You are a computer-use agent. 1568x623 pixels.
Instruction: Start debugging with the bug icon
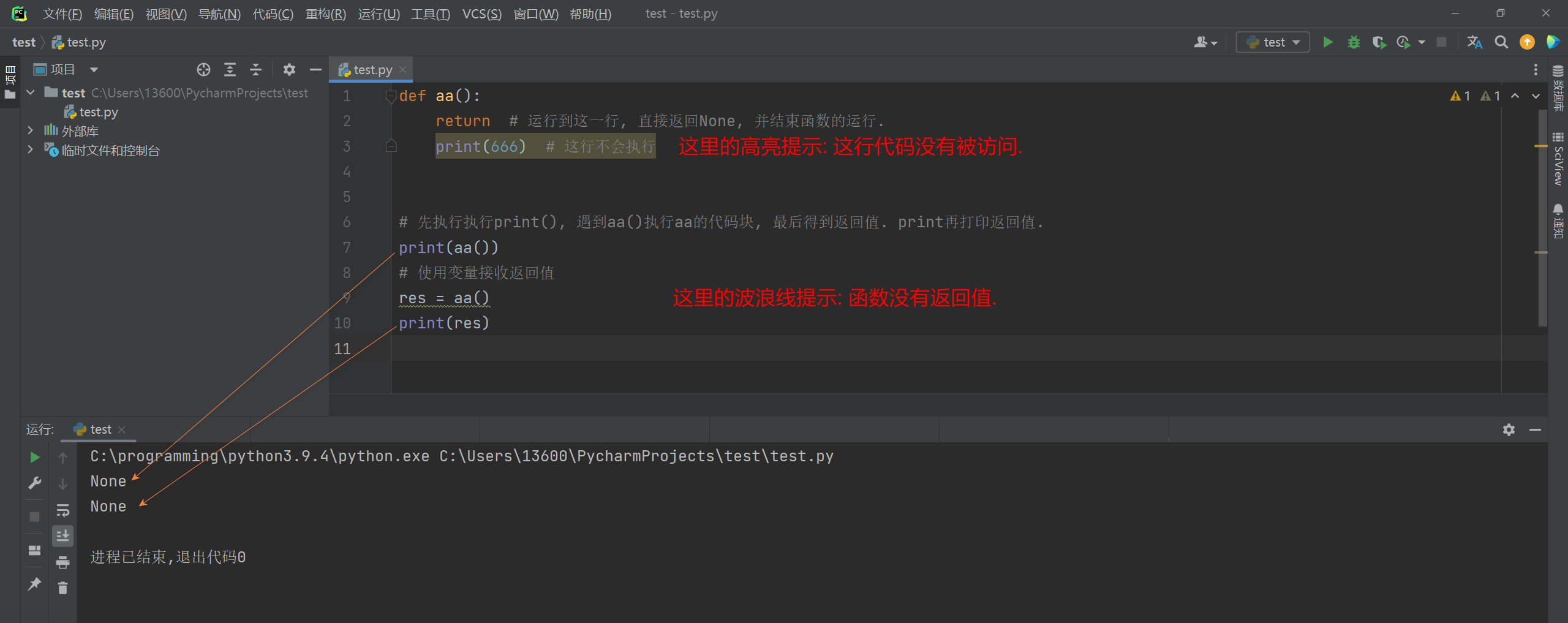coord(1354,42)
